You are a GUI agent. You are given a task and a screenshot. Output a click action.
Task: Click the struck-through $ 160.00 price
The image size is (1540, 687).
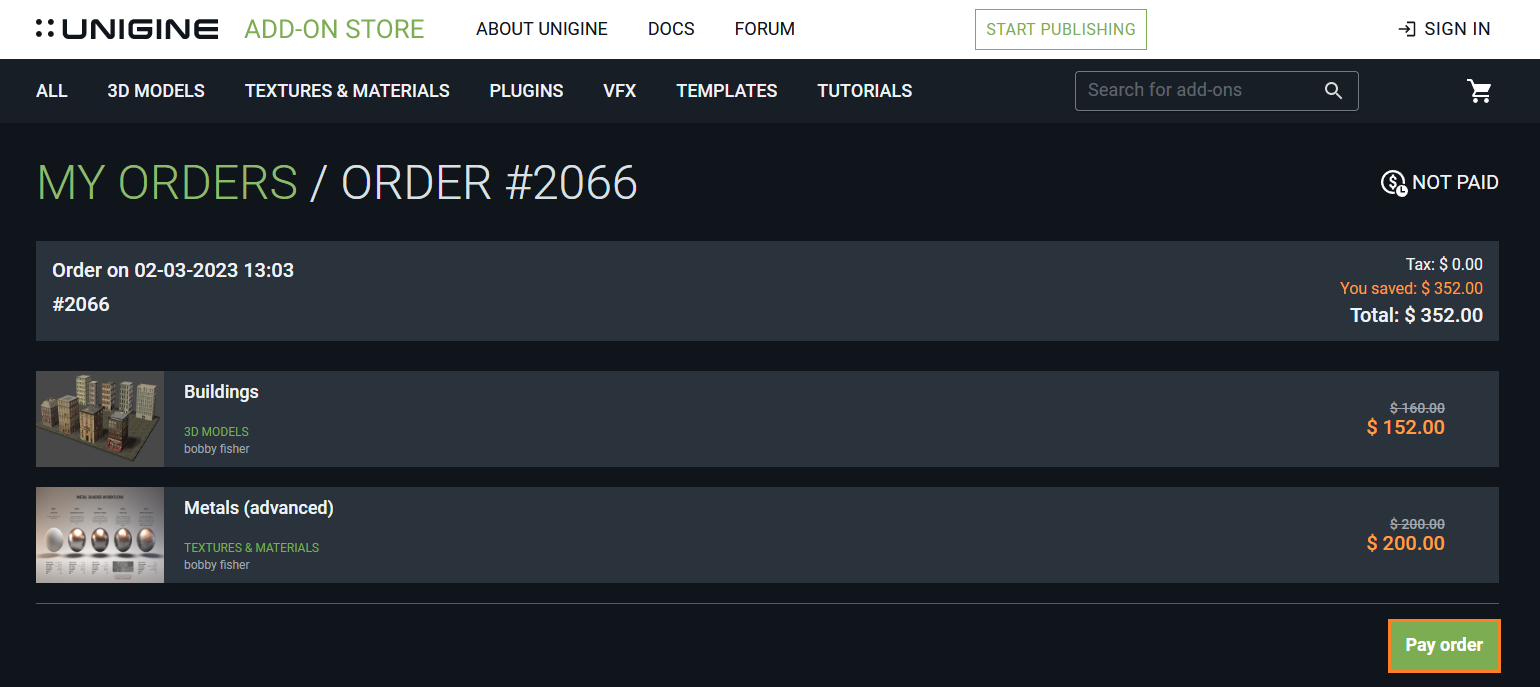click(1417, 408)
